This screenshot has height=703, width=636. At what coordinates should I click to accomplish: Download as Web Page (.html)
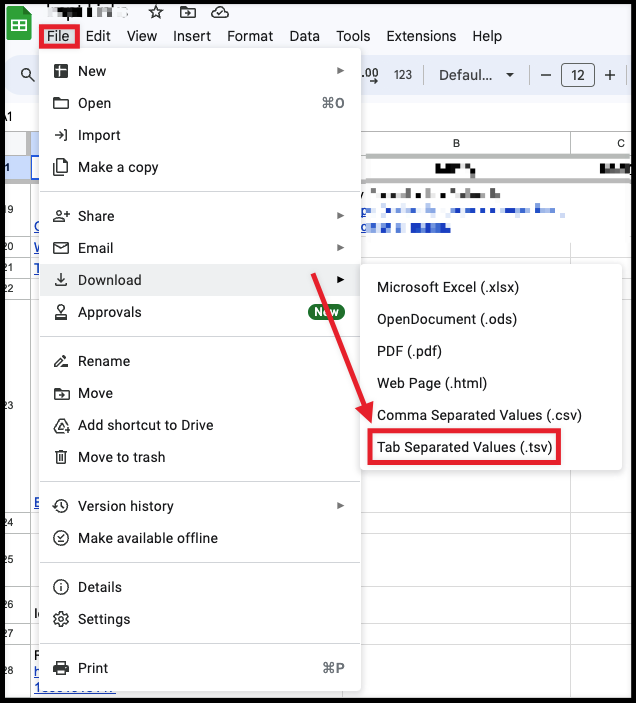[491, 383]
